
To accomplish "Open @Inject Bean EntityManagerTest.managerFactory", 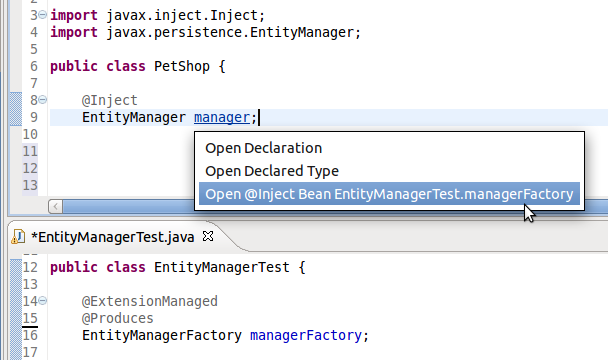I will tap(389, 194).
